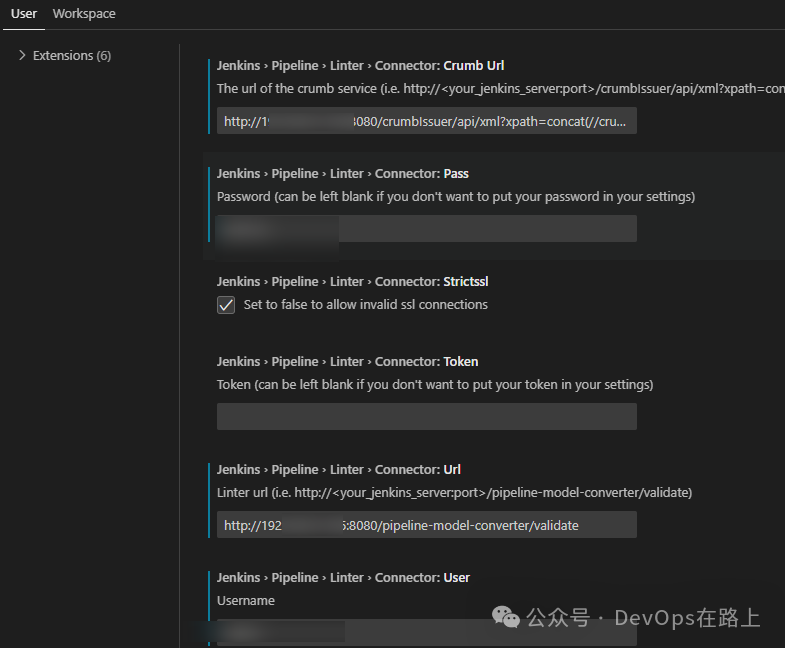Click the Linter url description text

tap(455, 493)
